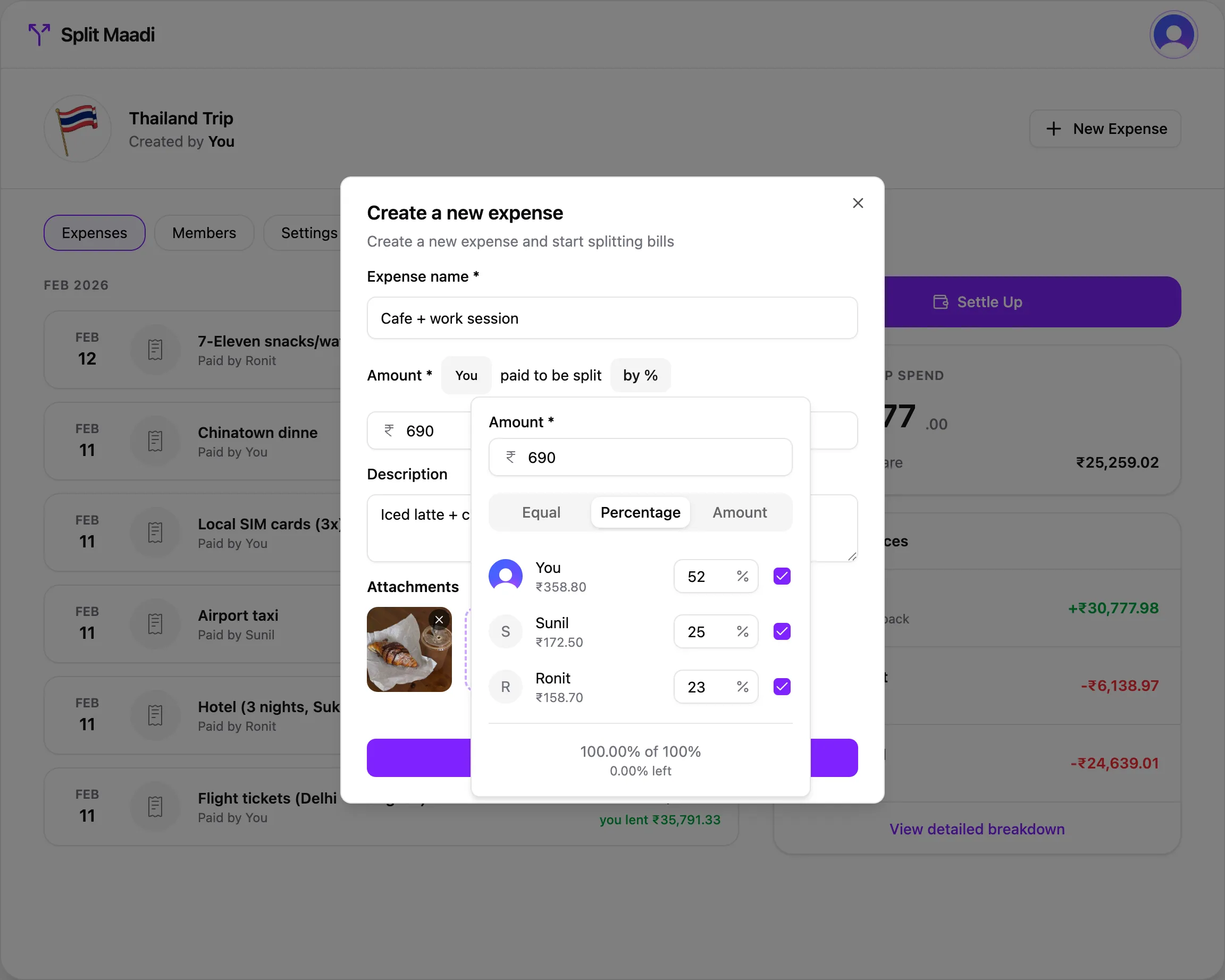Image resolution: width=1225 pixels, height=980 pixels.
Task: Open View detailed breakdown
Action: [x=976, y=829]
